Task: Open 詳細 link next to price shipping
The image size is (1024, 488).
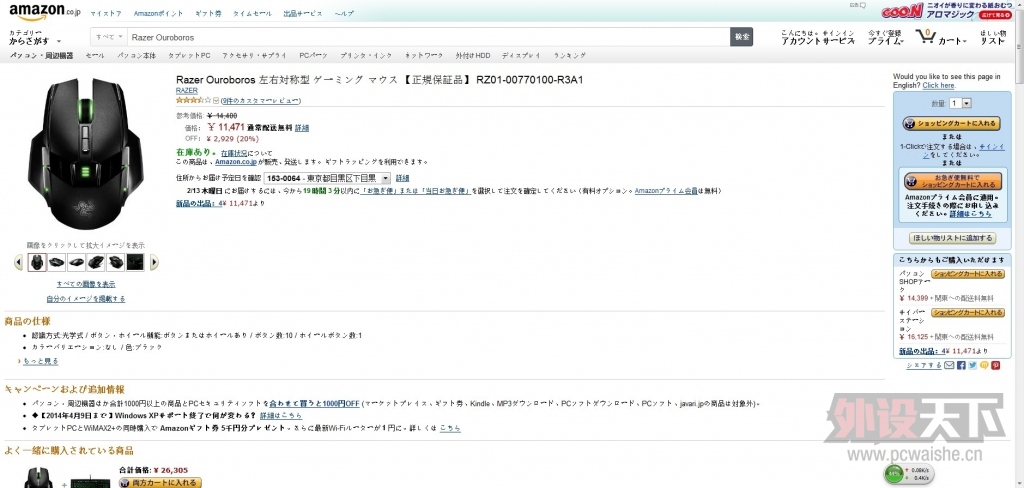Action: click(302, 128)
